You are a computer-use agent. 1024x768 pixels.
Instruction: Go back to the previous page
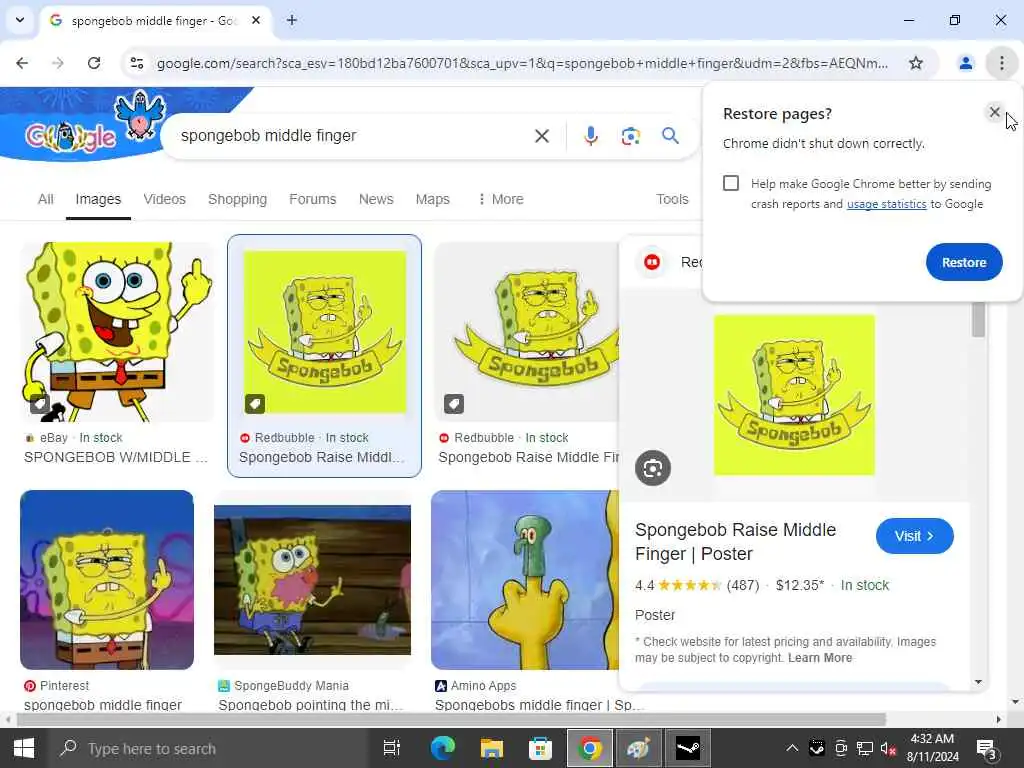pos(22,63)
